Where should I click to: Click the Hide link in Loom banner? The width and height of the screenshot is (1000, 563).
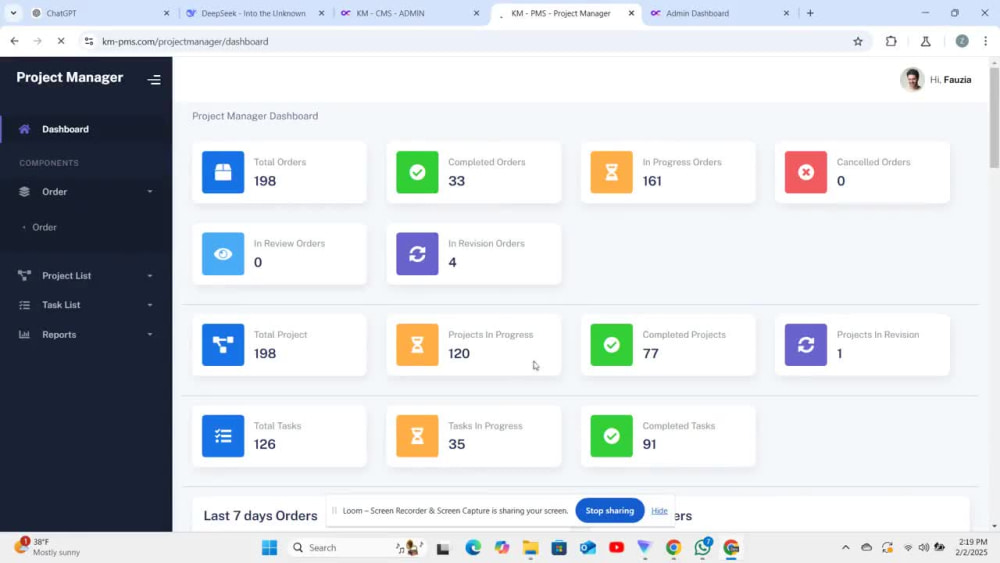click(659, 511)
